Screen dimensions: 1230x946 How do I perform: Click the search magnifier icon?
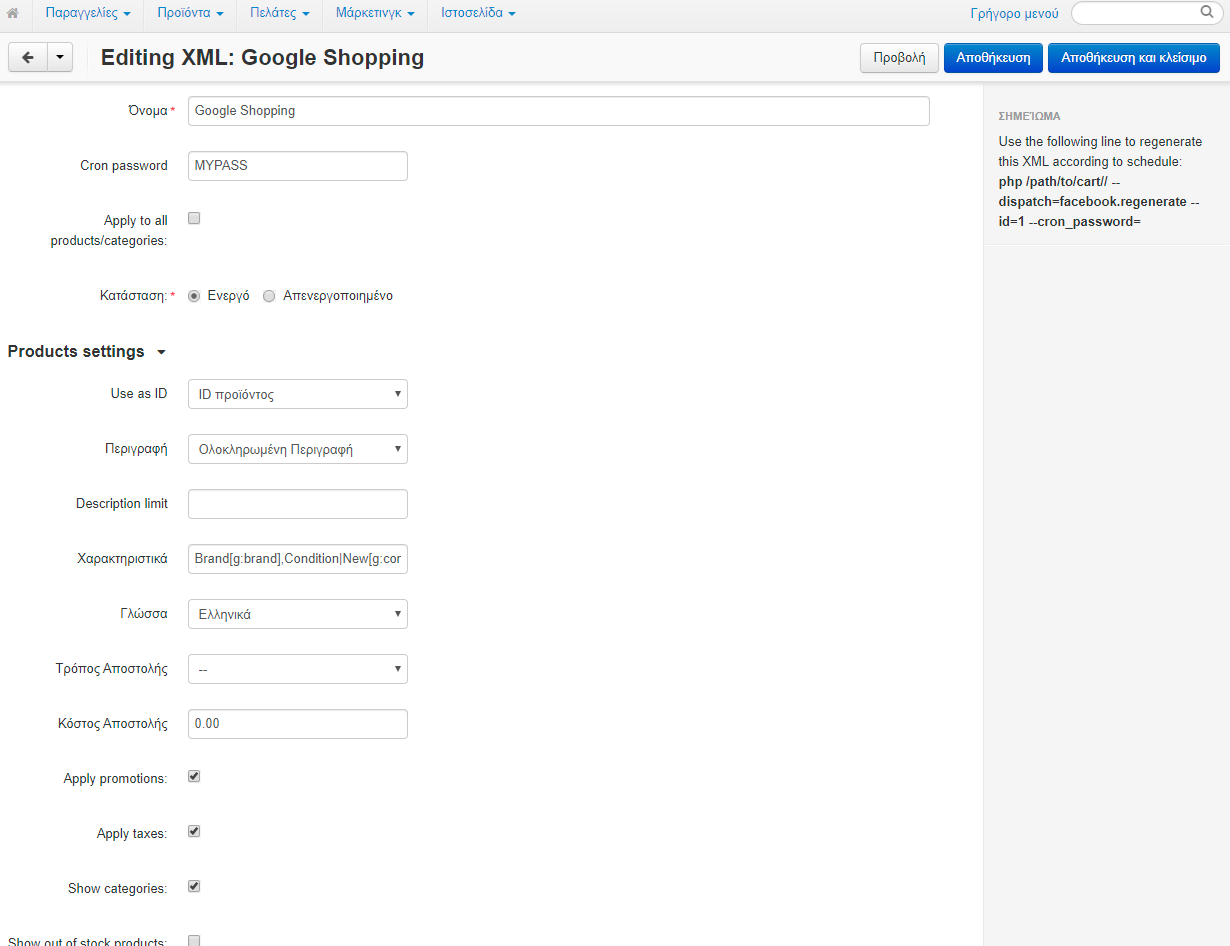point(1206,13)
